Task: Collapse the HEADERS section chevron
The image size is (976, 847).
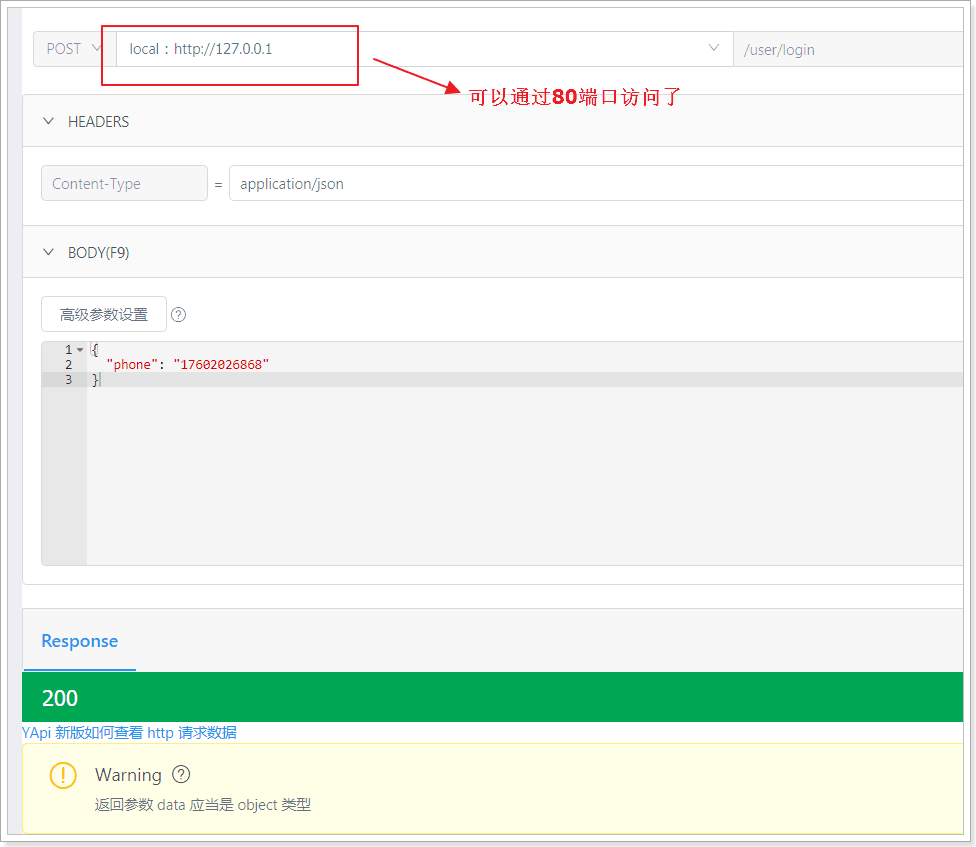Action: pyautogui.click(x=48, y=121)
